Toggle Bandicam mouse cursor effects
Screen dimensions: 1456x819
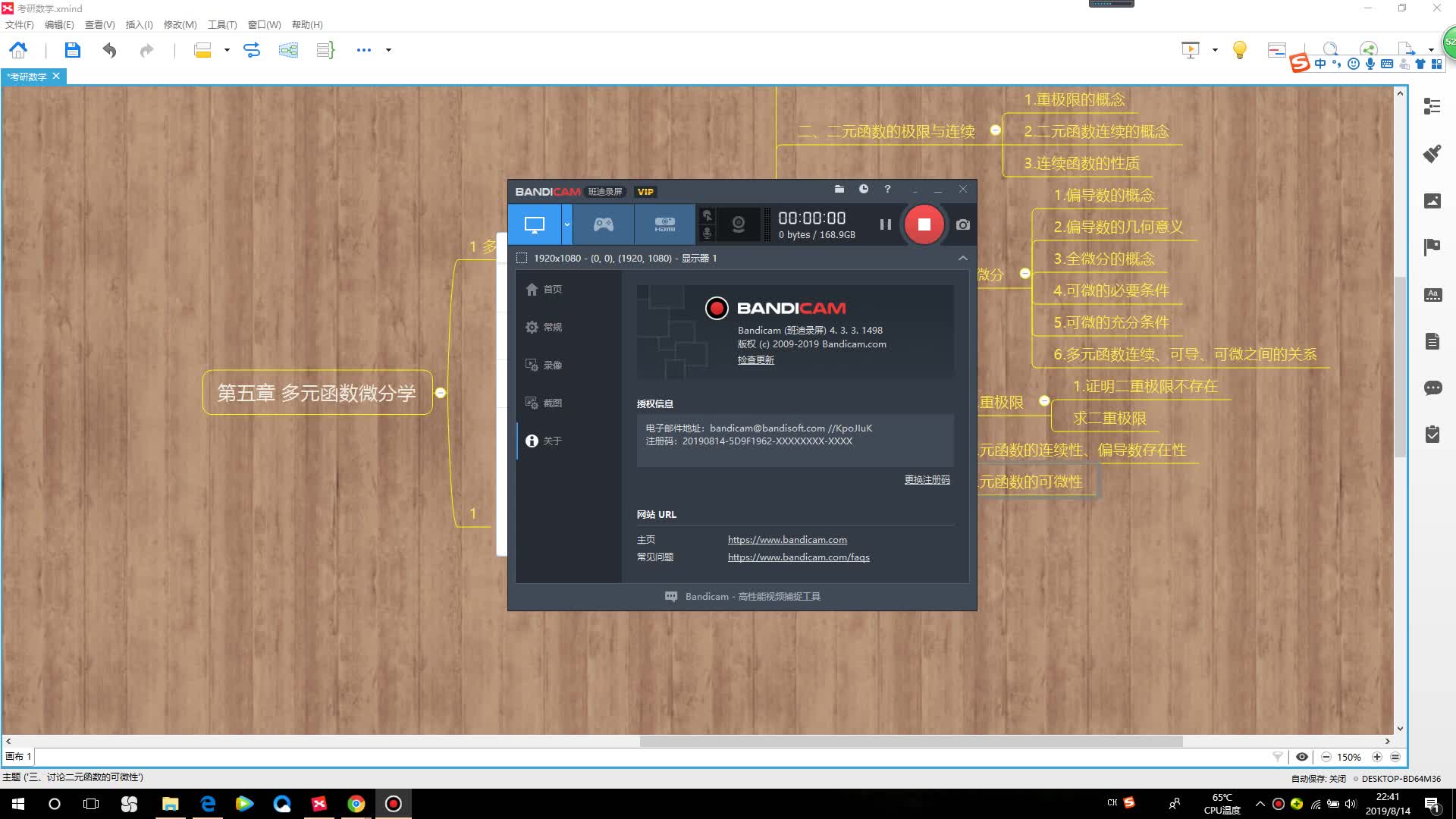[x=708, y=215]
